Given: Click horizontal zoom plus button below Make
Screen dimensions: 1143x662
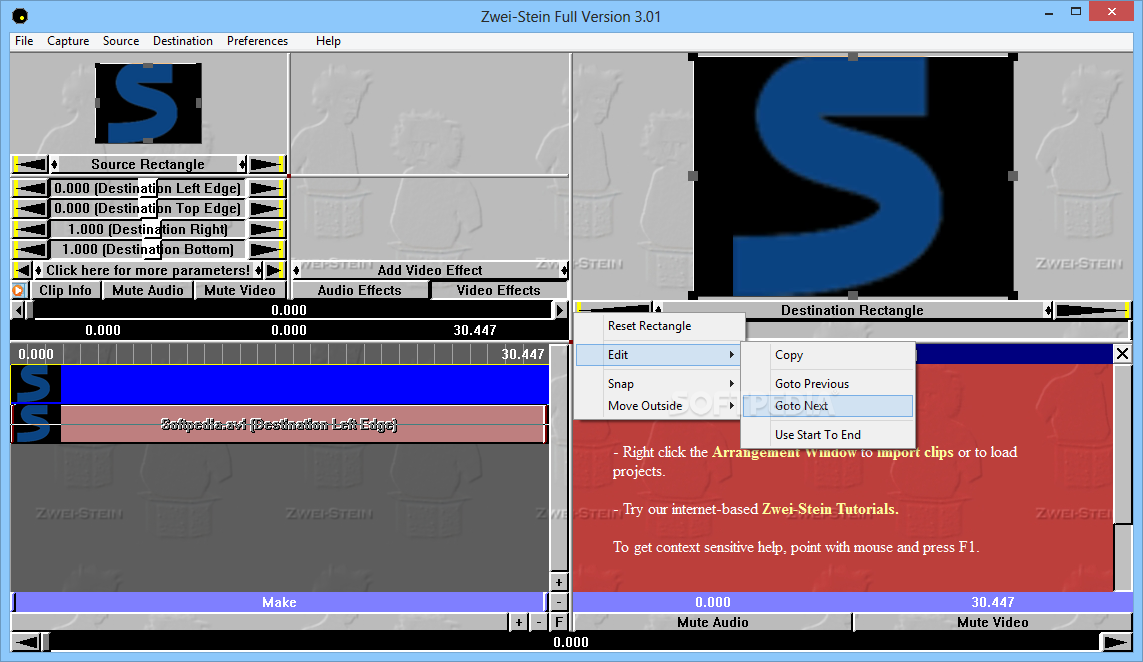Looking at the screenshot, I should 518,622.
